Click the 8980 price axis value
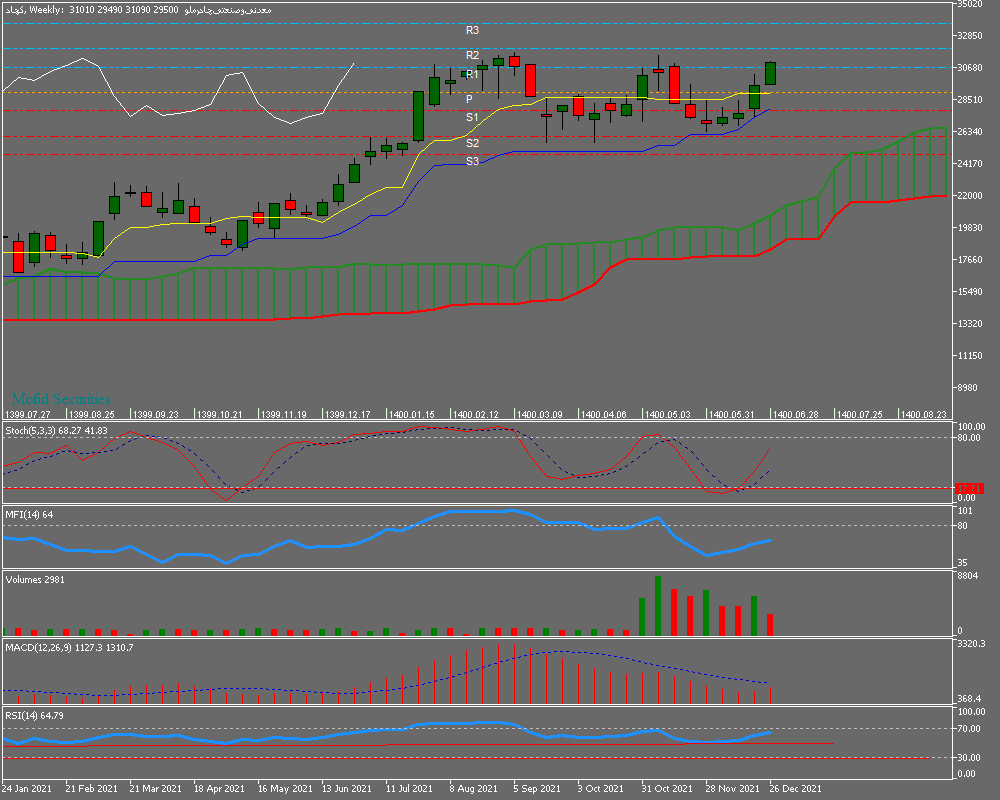 pos(969,387)
